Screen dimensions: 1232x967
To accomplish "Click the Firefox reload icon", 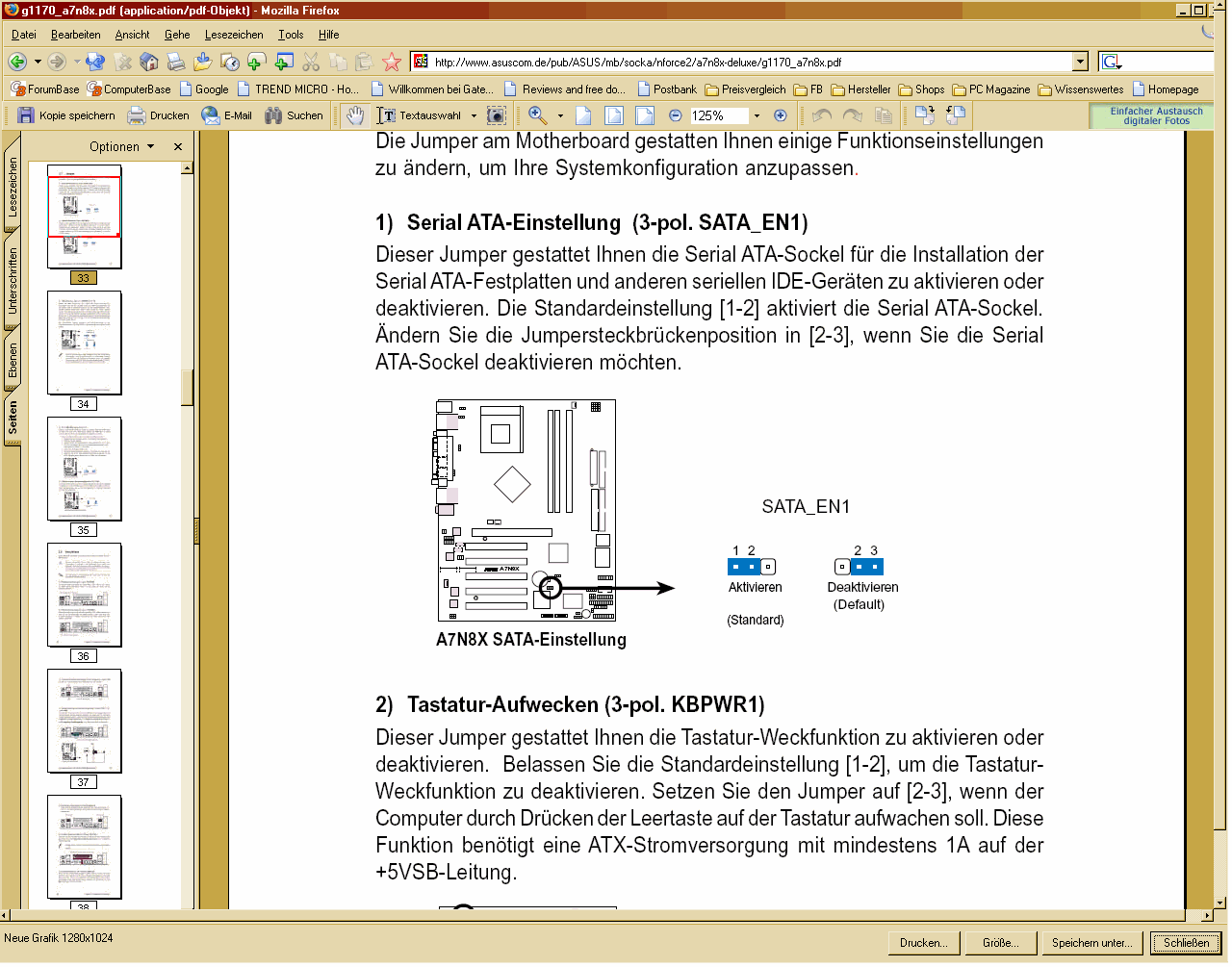I will pos(94,62).
